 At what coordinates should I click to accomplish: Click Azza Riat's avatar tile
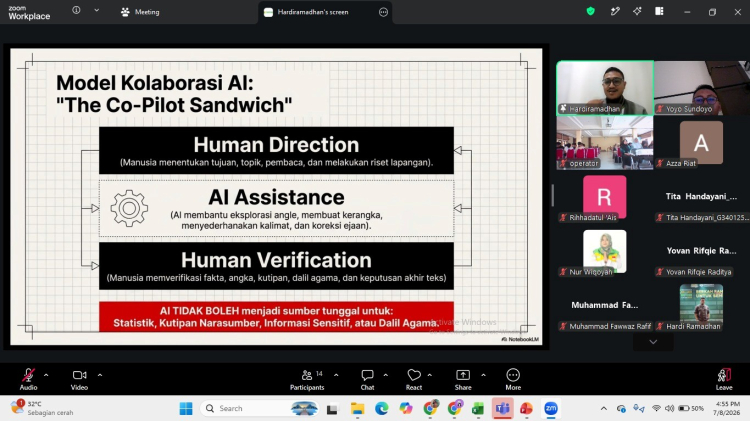point(701,143)
